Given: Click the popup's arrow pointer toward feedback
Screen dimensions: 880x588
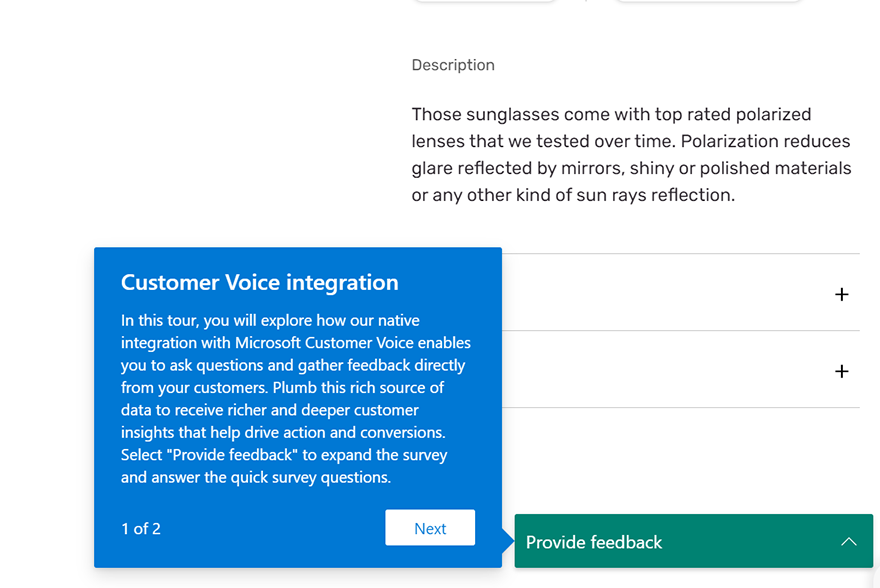Looking at the screenshot, I should 507,541.
